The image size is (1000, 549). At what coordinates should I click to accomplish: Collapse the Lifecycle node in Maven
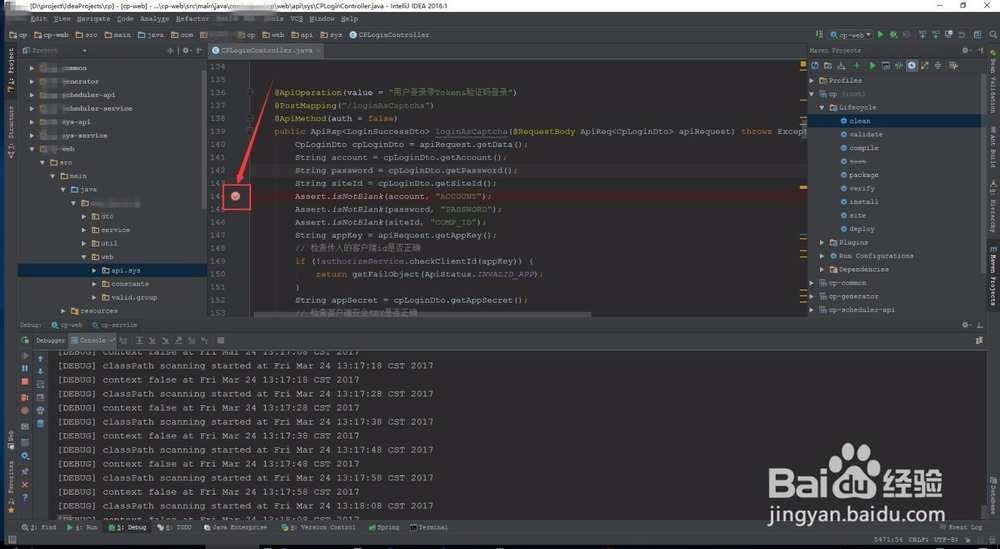(x=822, y=107)
